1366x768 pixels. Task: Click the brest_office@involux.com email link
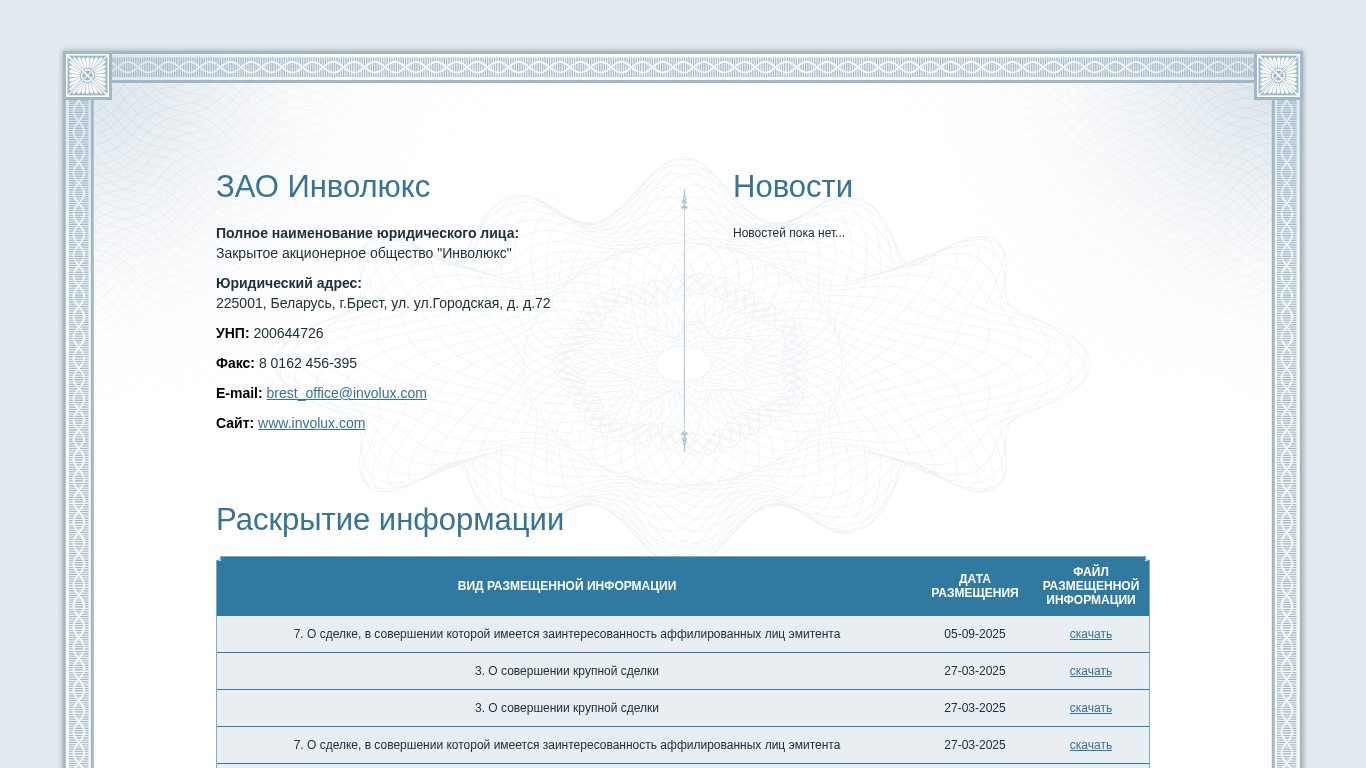[346, 393]
